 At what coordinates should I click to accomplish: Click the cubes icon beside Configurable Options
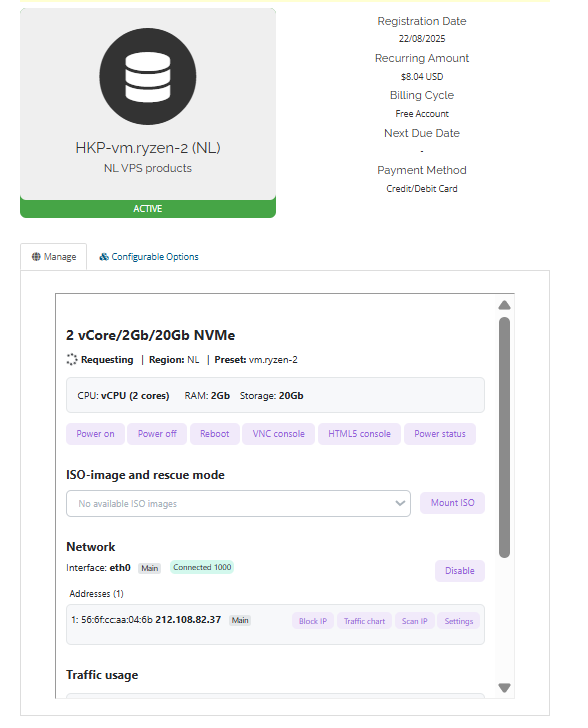tap(104, 257)
